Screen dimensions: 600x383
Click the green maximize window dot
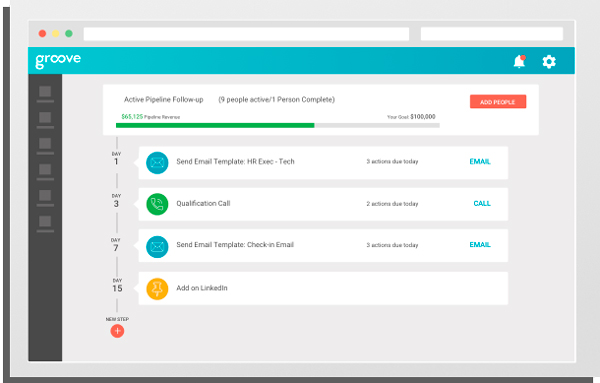69,34
